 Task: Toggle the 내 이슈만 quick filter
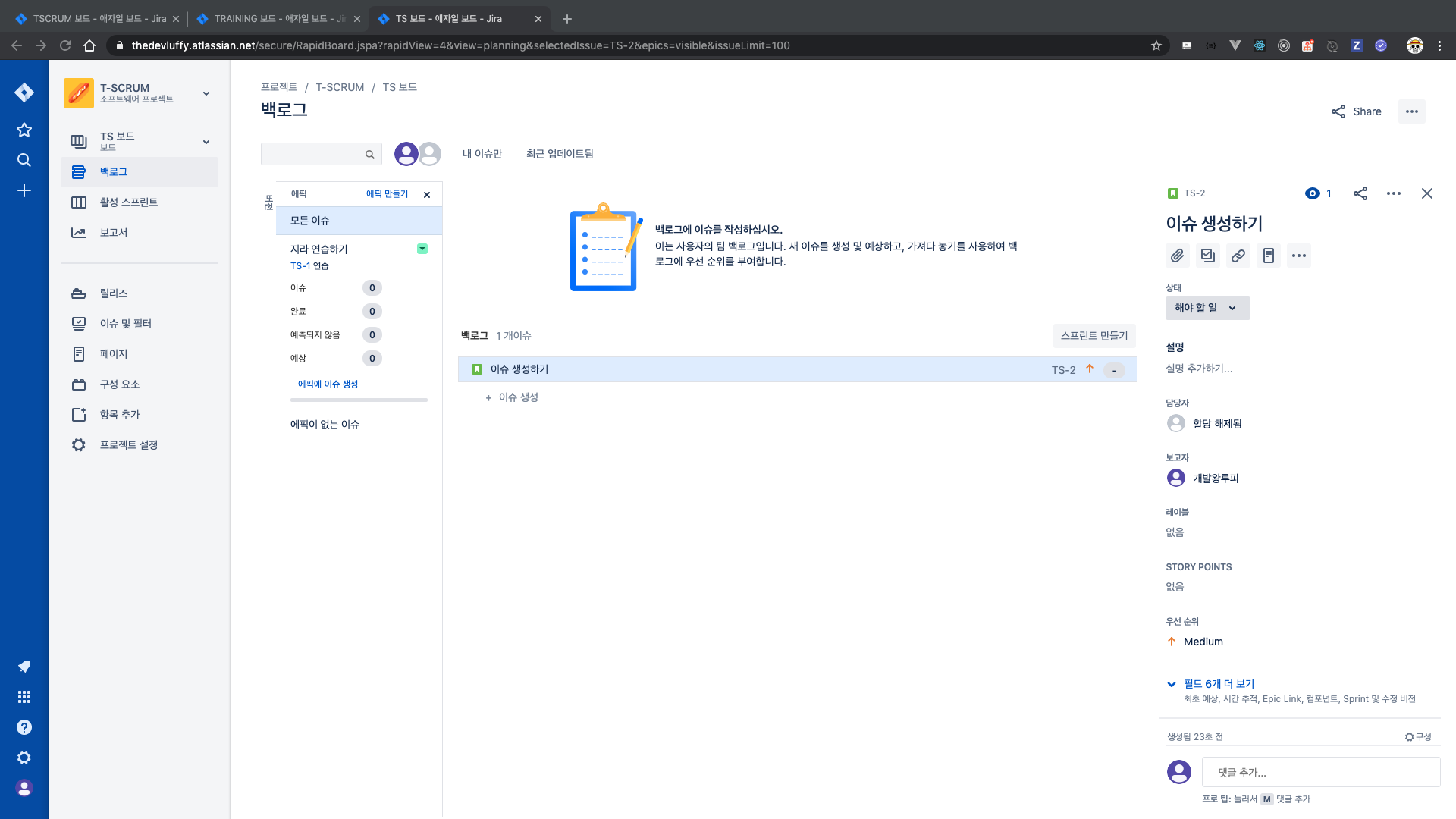pos(482,154)
